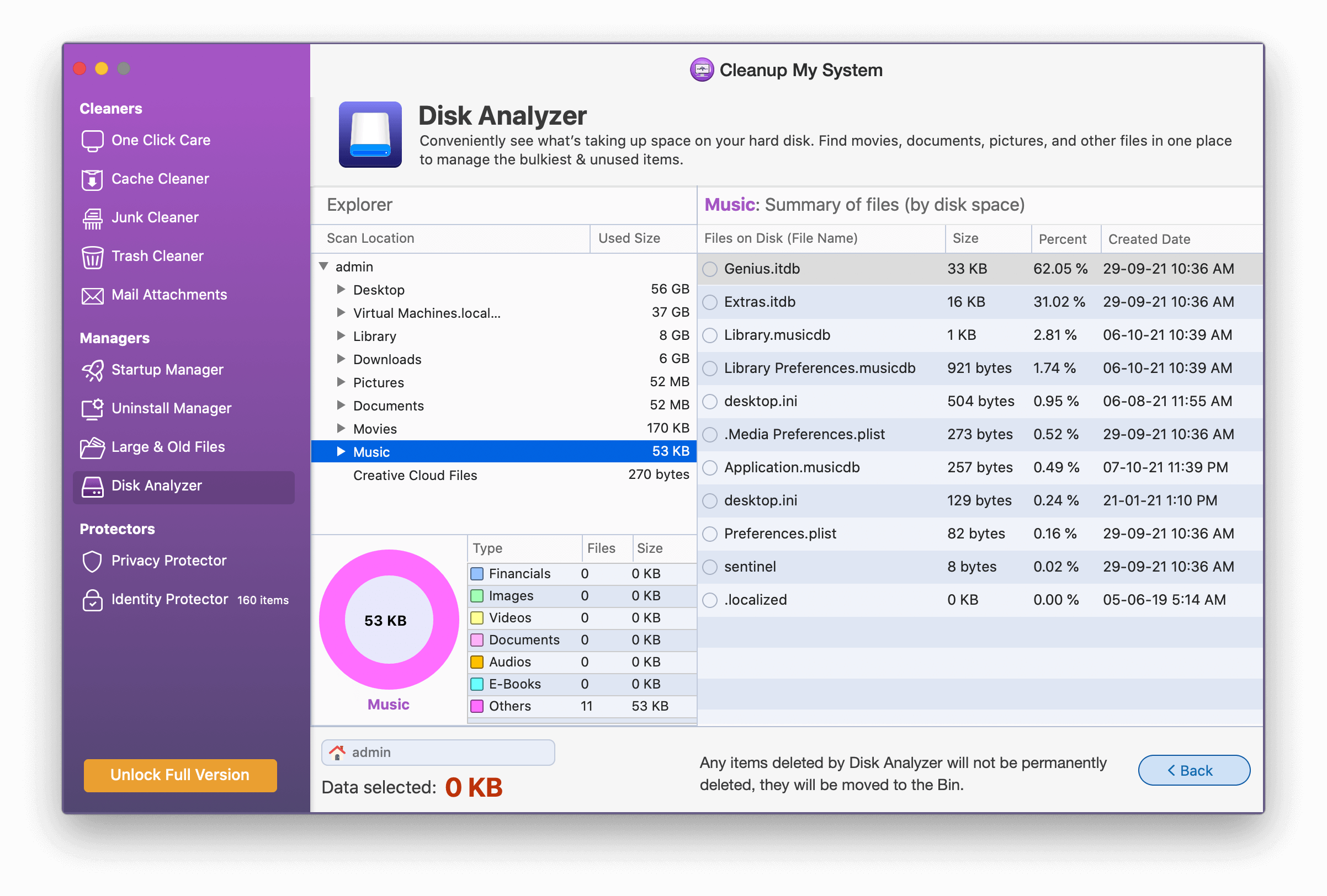
Task: Select the Junk Cleaner shredder icon
Action: [92, 218]
